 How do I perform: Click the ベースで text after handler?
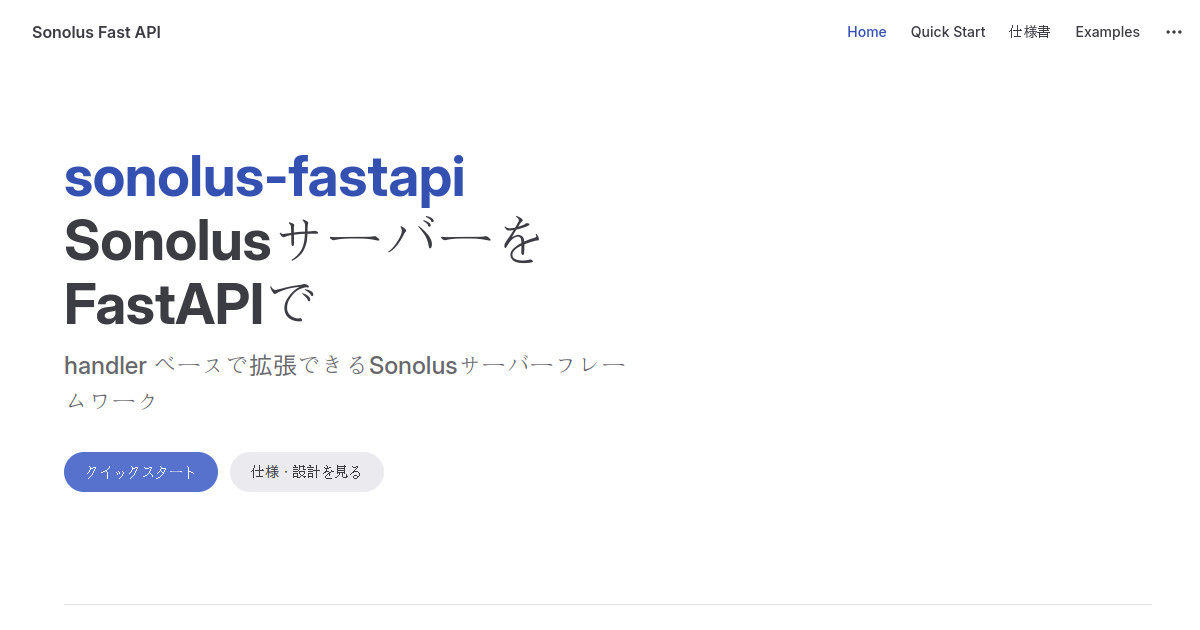click(200, 366)
